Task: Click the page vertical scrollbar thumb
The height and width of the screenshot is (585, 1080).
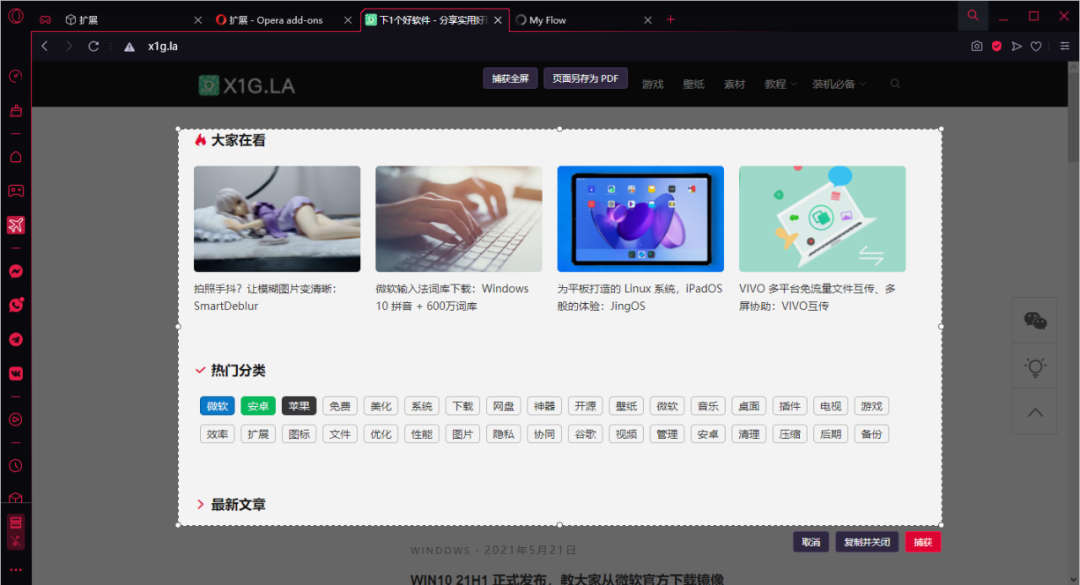Action: tap(1073, 117)
